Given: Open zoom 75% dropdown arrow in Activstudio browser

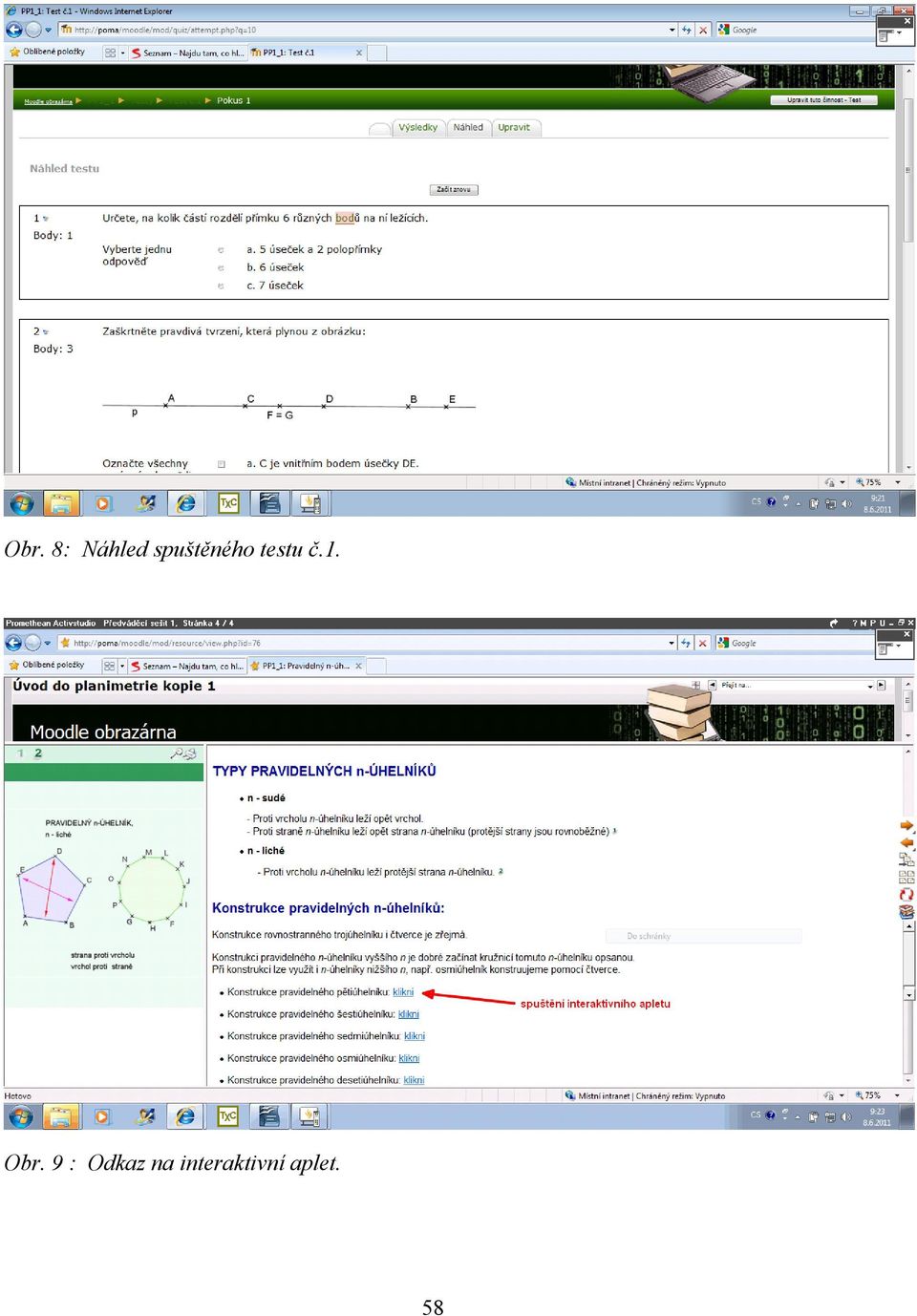Looking at the screenshot, I should click(x=897, y=1095).
